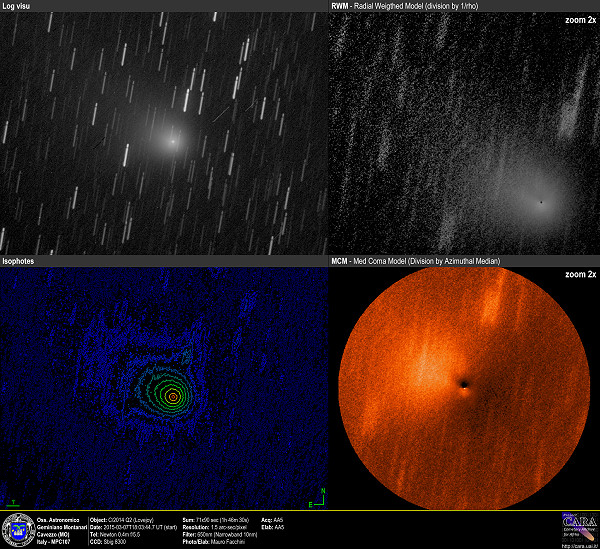Click the Elab: AA5 entry
This screenshot has height=549, width=600.
[x=272, y=527]
